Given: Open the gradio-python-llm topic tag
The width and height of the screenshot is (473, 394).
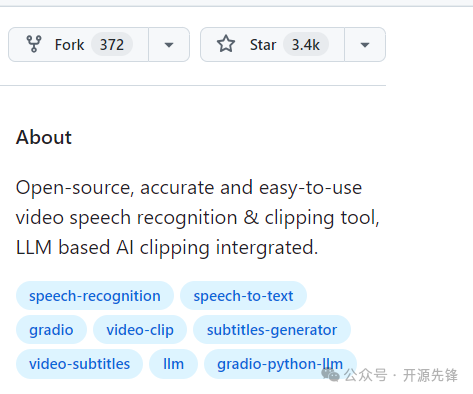Looking at the screenshot, I should 280,364.
